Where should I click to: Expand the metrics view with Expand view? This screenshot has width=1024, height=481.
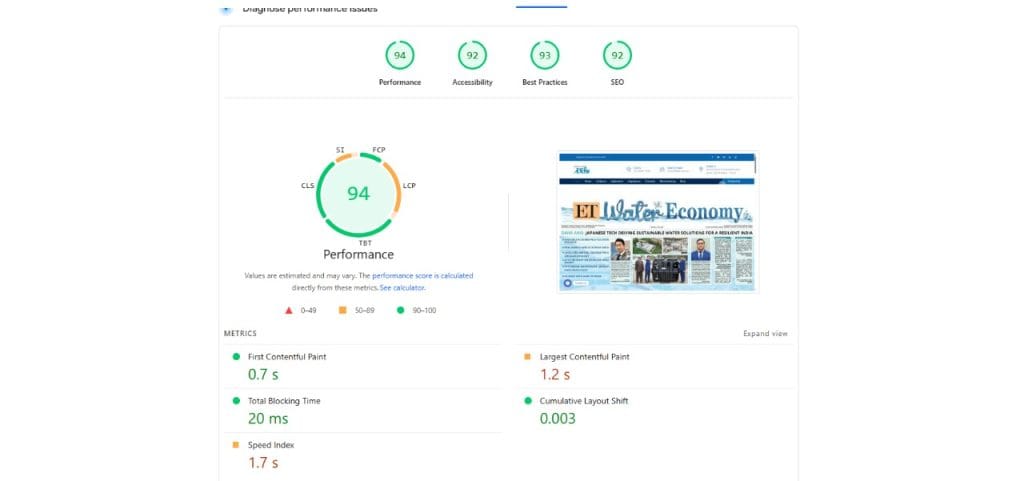tap(765, 333)
